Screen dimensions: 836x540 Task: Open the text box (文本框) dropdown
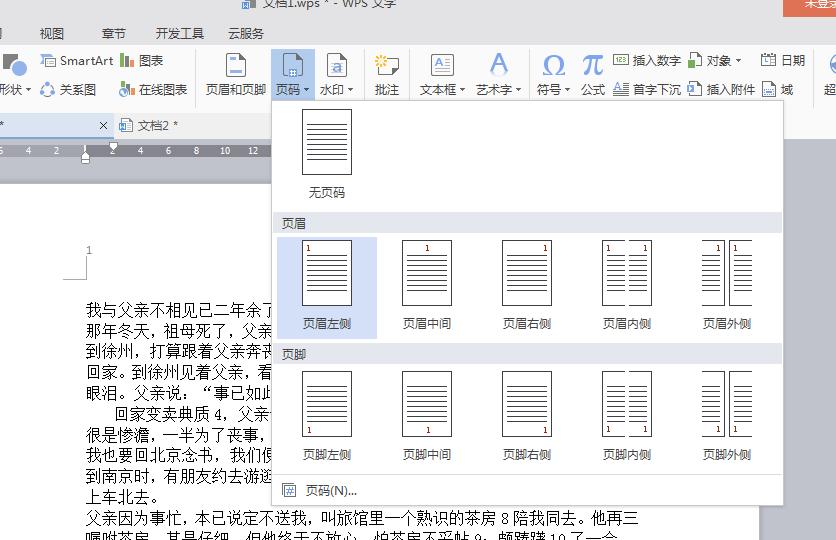(442, 75)
